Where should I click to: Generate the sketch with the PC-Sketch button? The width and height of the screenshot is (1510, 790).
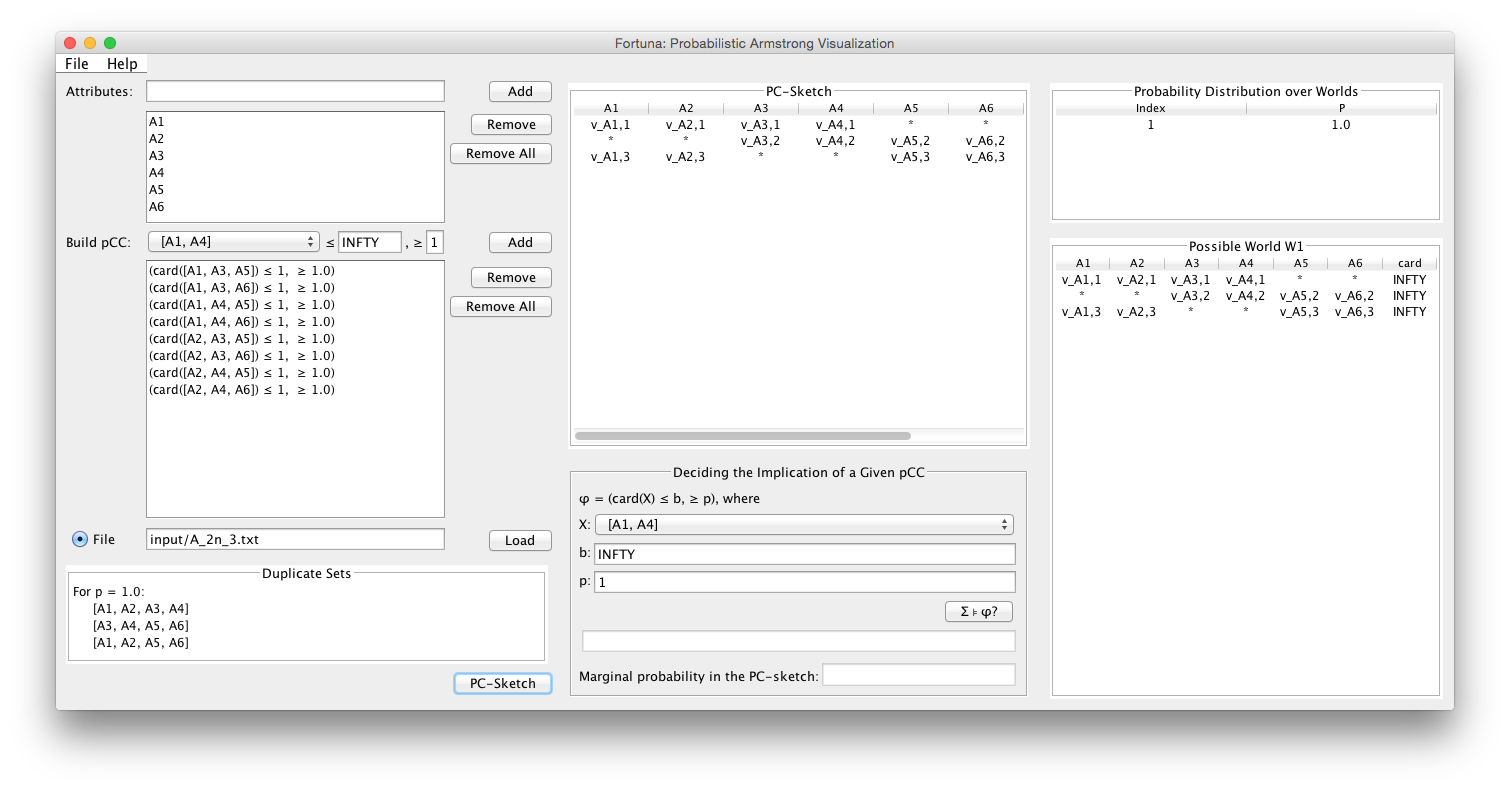[x=503, y=683]
